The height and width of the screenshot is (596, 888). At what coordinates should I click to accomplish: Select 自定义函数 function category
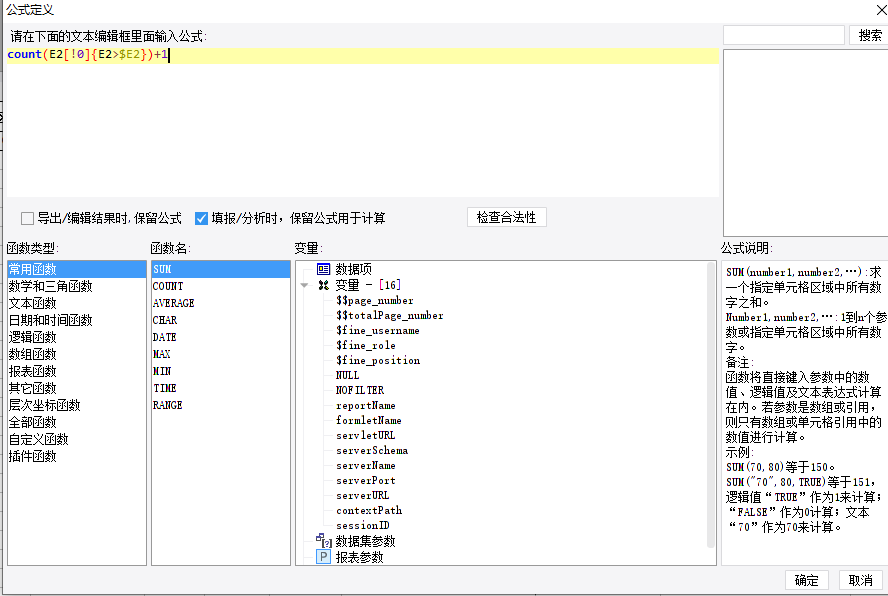point(76,439)
